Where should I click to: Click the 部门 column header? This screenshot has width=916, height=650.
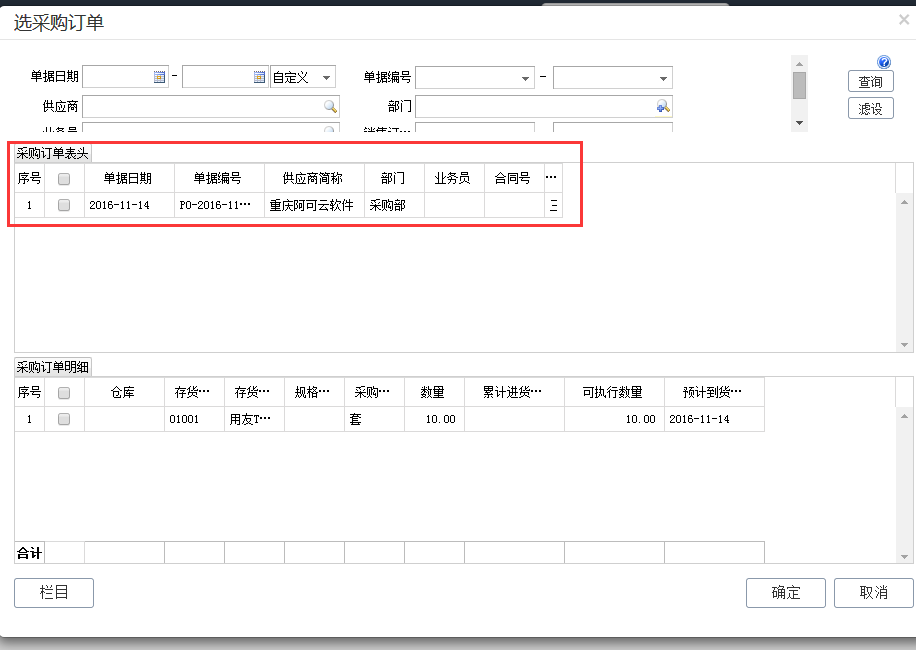394,178
